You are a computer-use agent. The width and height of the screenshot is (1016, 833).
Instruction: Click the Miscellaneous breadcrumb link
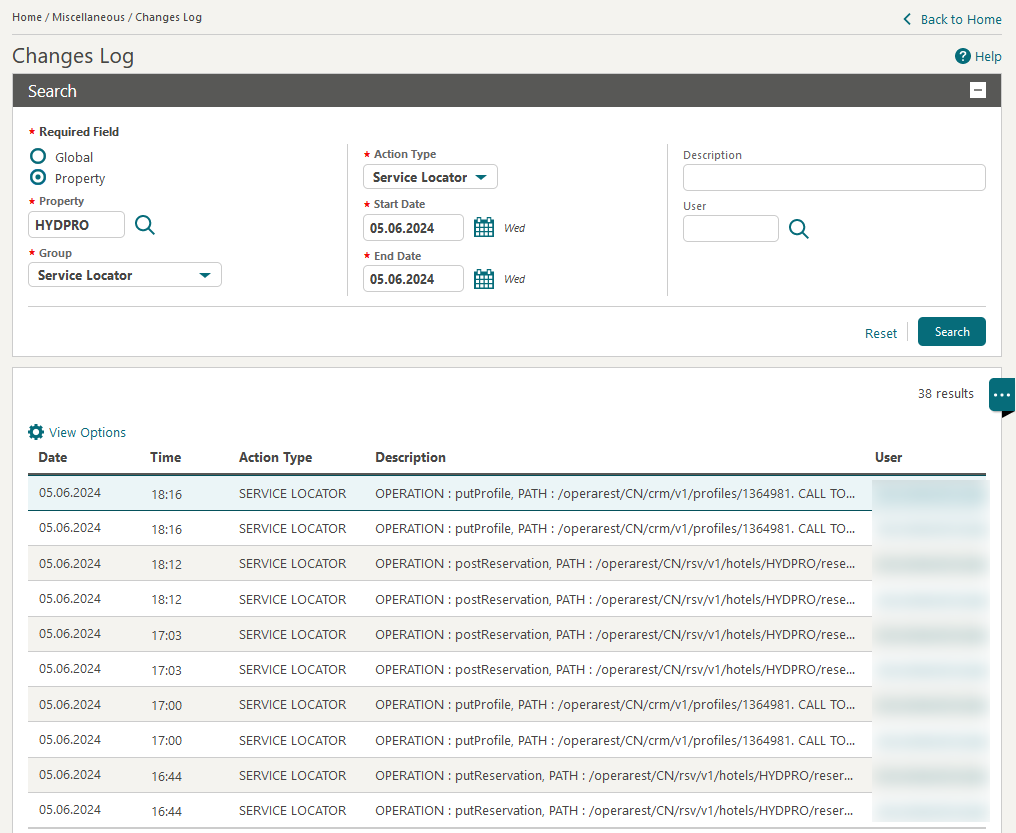(x=88, y=17)
